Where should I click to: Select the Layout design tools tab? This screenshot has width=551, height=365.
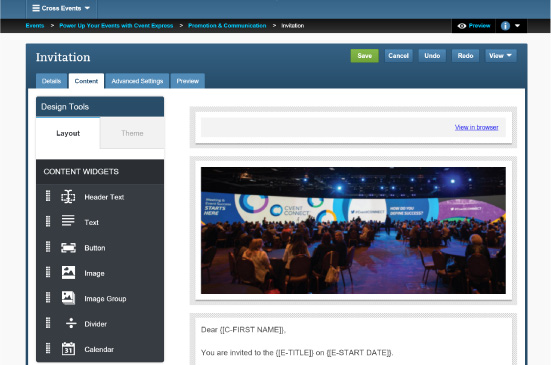68,133
